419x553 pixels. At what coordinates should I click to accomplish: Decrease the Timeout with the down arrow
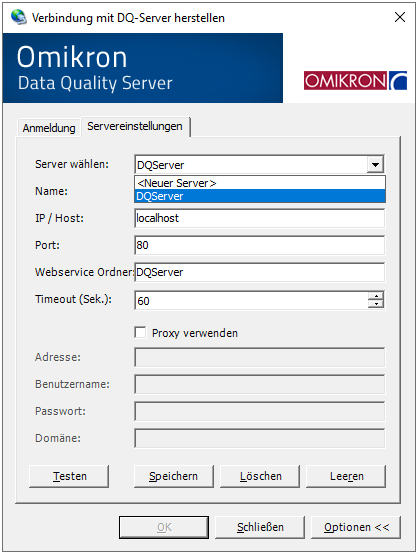click(376, 304)
